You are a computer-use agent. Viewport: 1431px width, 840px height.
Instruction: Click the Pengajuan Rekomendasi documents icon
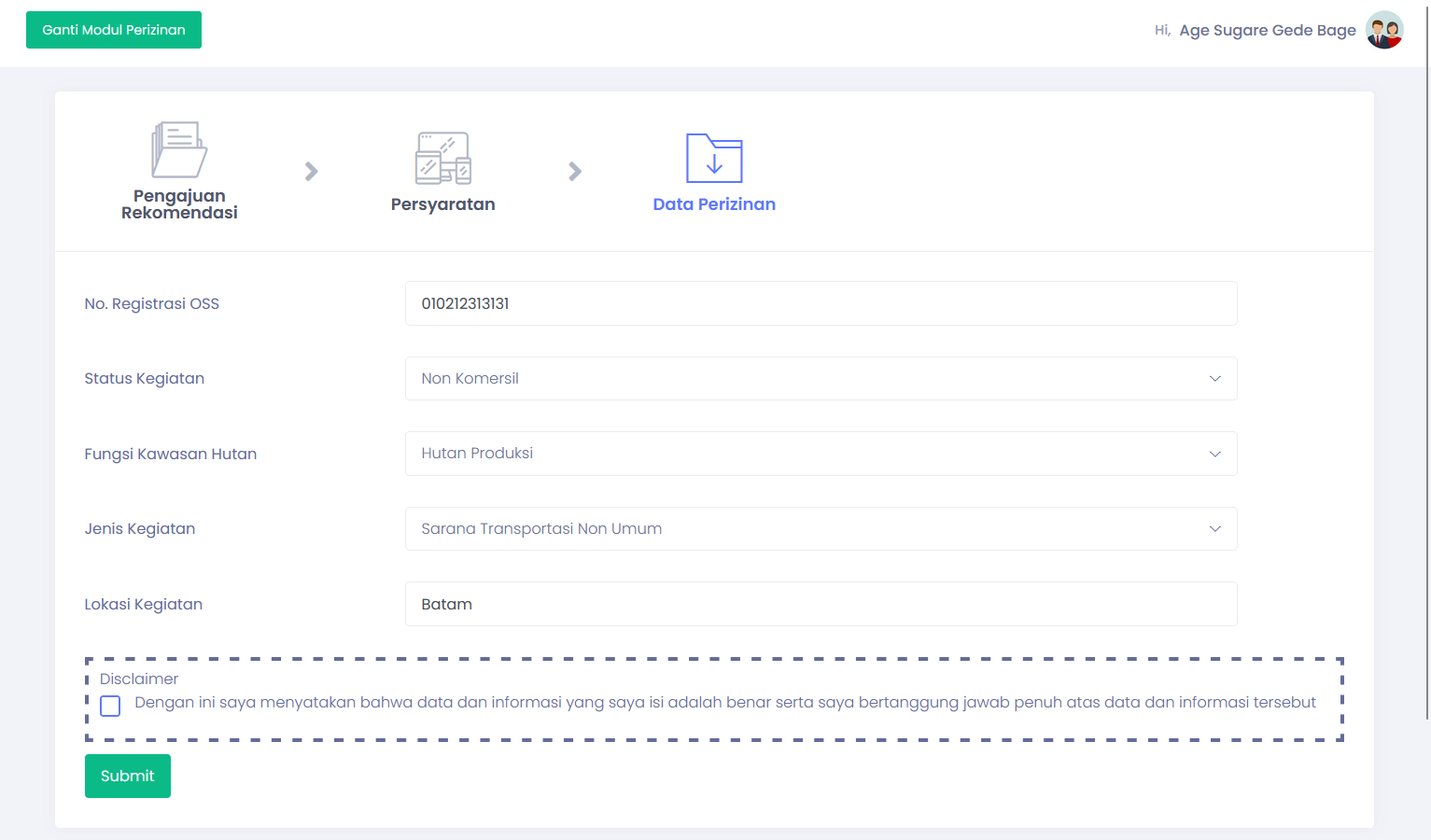(179, 149)
